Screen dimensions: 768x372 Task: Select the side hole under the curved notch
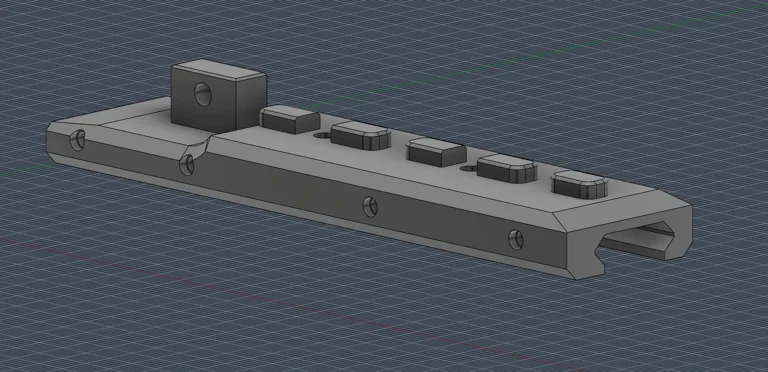pyautogui.click(x=187, y=165)
